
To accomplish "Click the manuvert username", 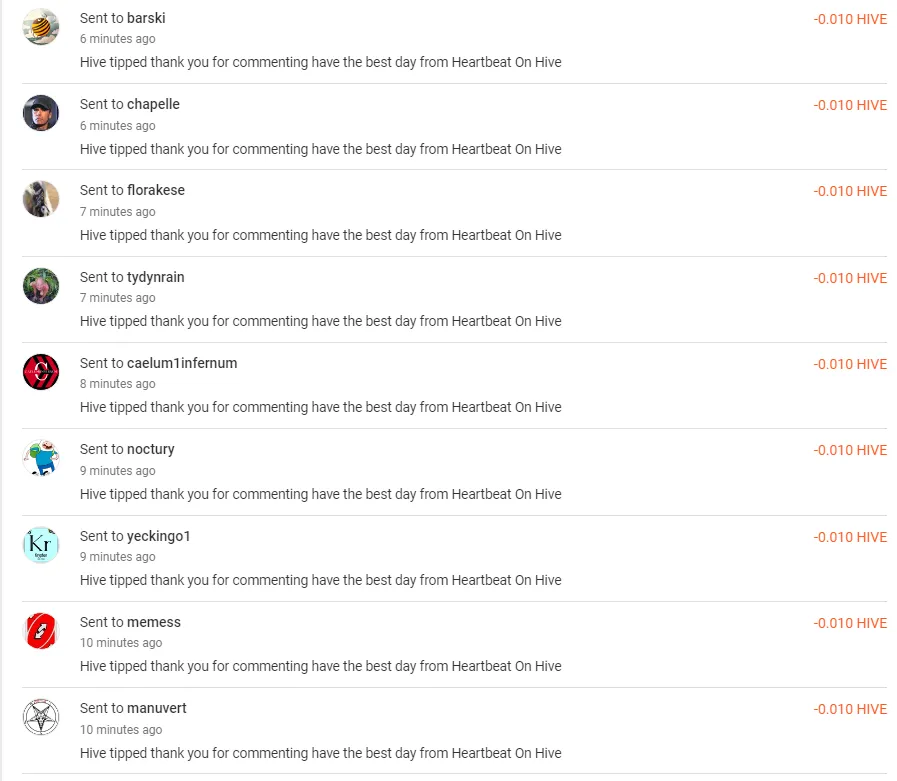I will tap(157, 708).
